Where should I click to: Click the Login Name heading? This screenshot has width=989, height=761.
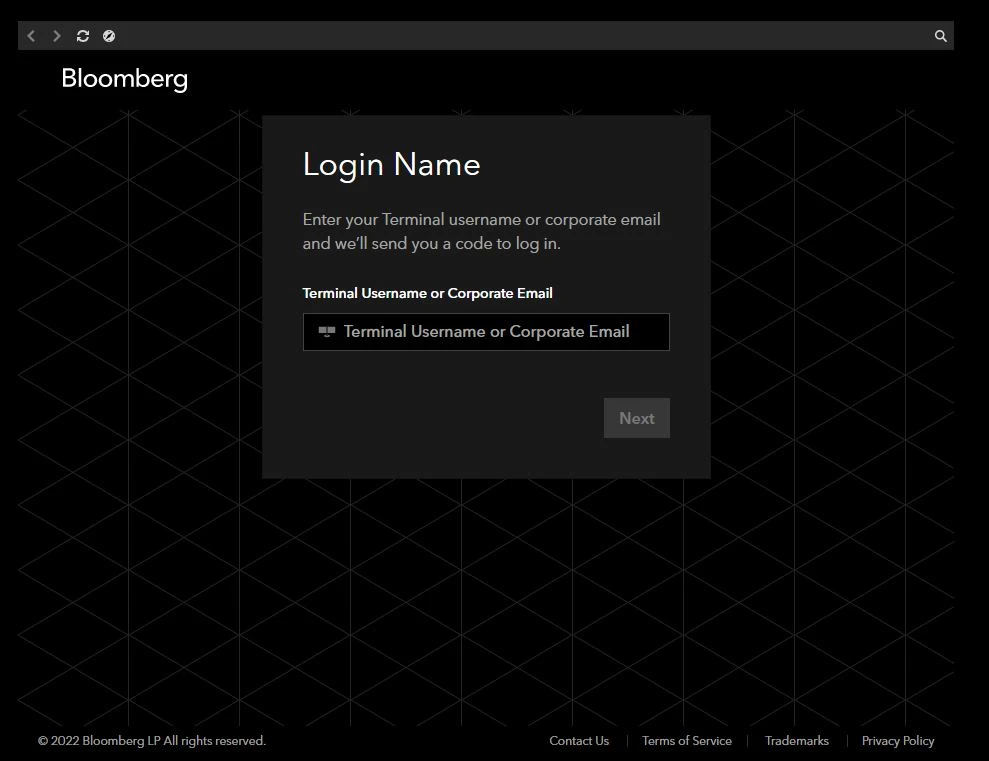point(391,165)
